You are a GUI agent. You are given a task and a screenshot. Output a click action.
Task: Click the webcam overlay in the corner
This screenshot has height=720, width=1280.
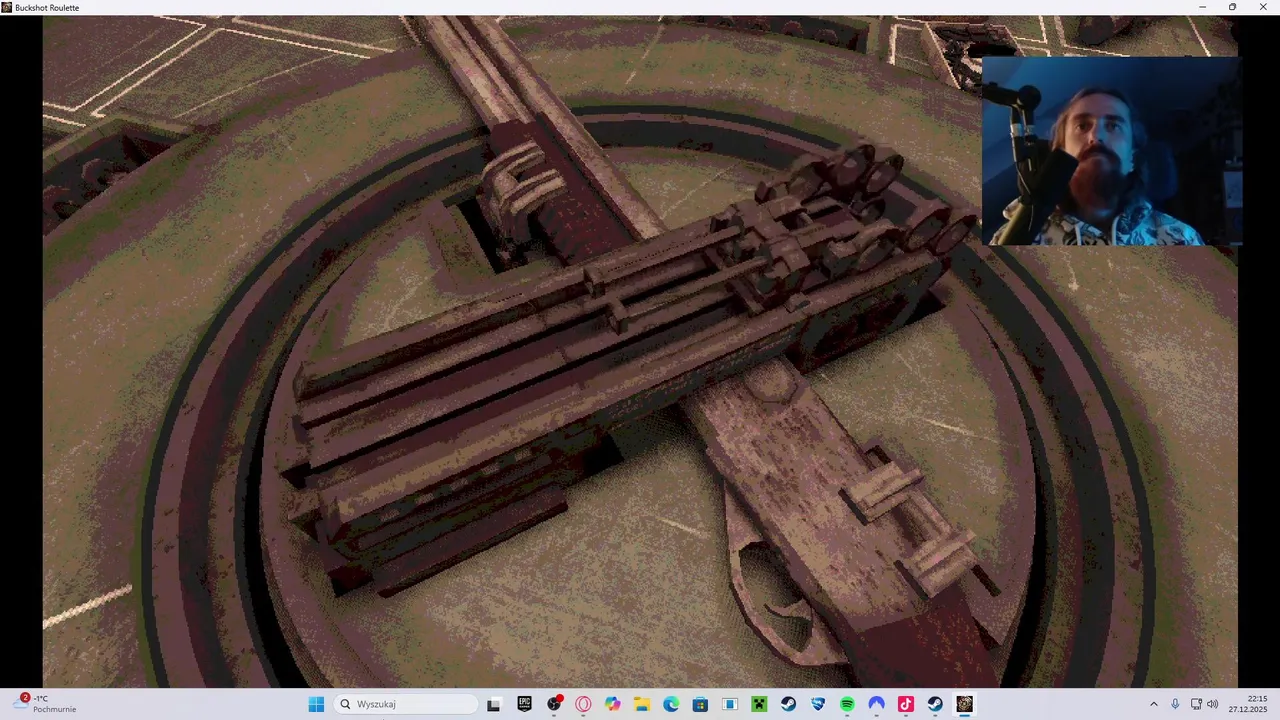(1112, 151)
